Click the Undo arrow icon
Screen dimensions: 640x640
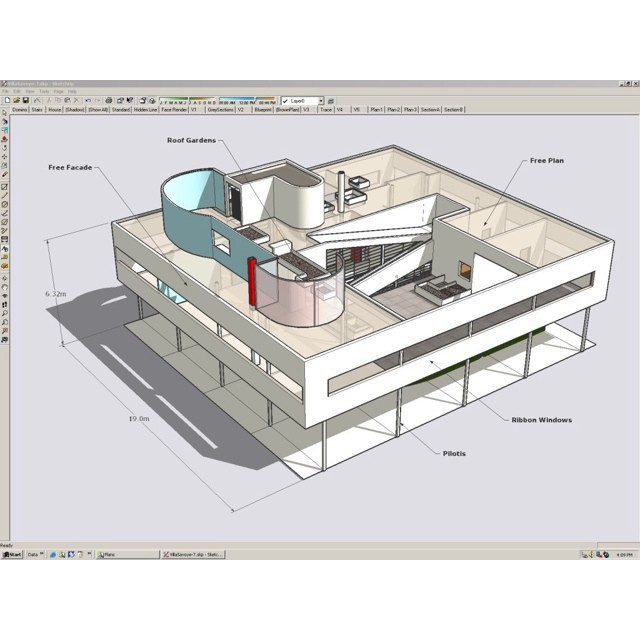[x=87, y=101]
